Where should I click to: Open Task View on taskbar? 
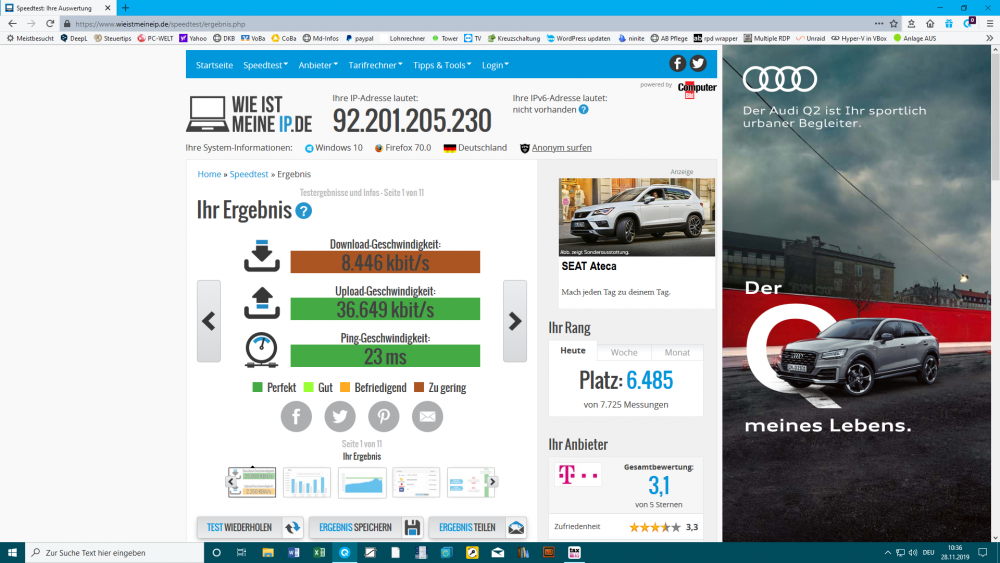(241, 552)
